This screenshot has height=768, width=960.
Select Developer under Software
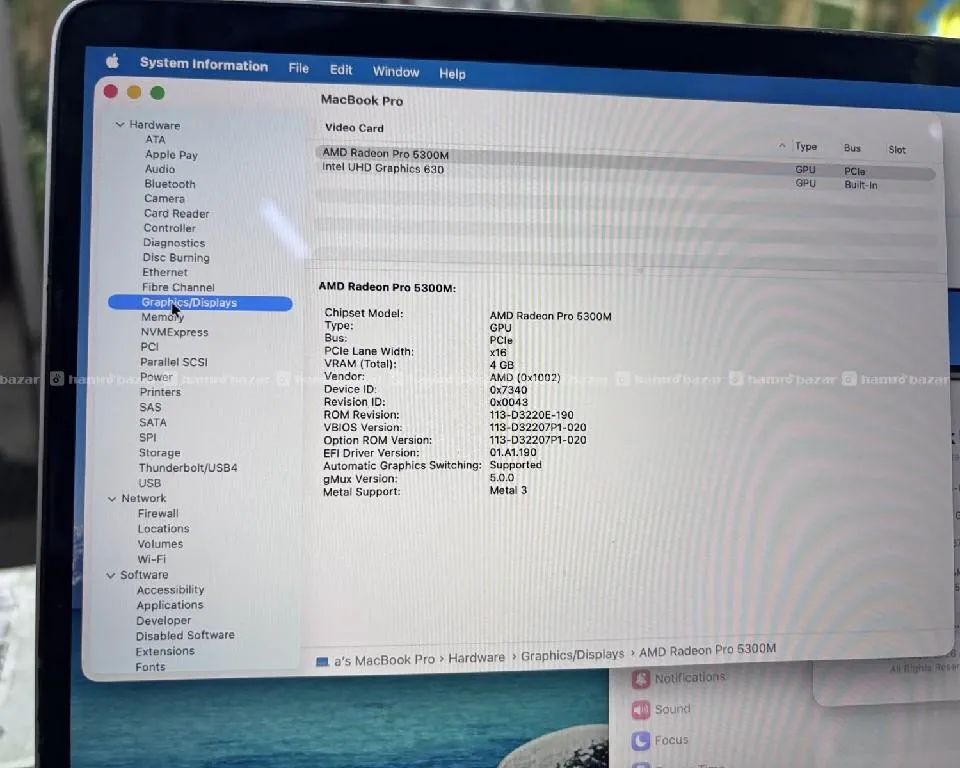tap(163, 620)
